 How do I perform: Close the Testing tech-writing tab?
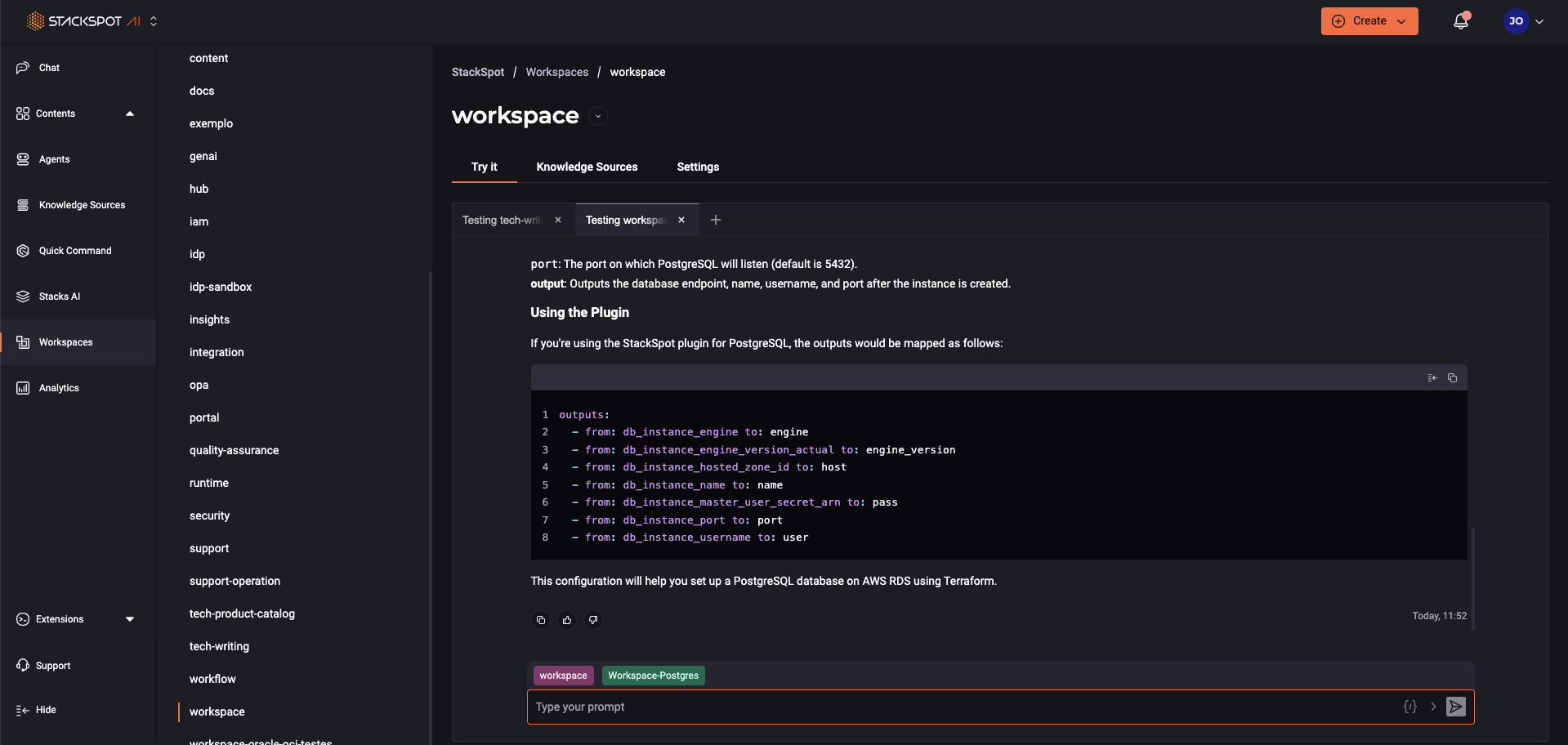pyautogui.click(x=558, y=220)
